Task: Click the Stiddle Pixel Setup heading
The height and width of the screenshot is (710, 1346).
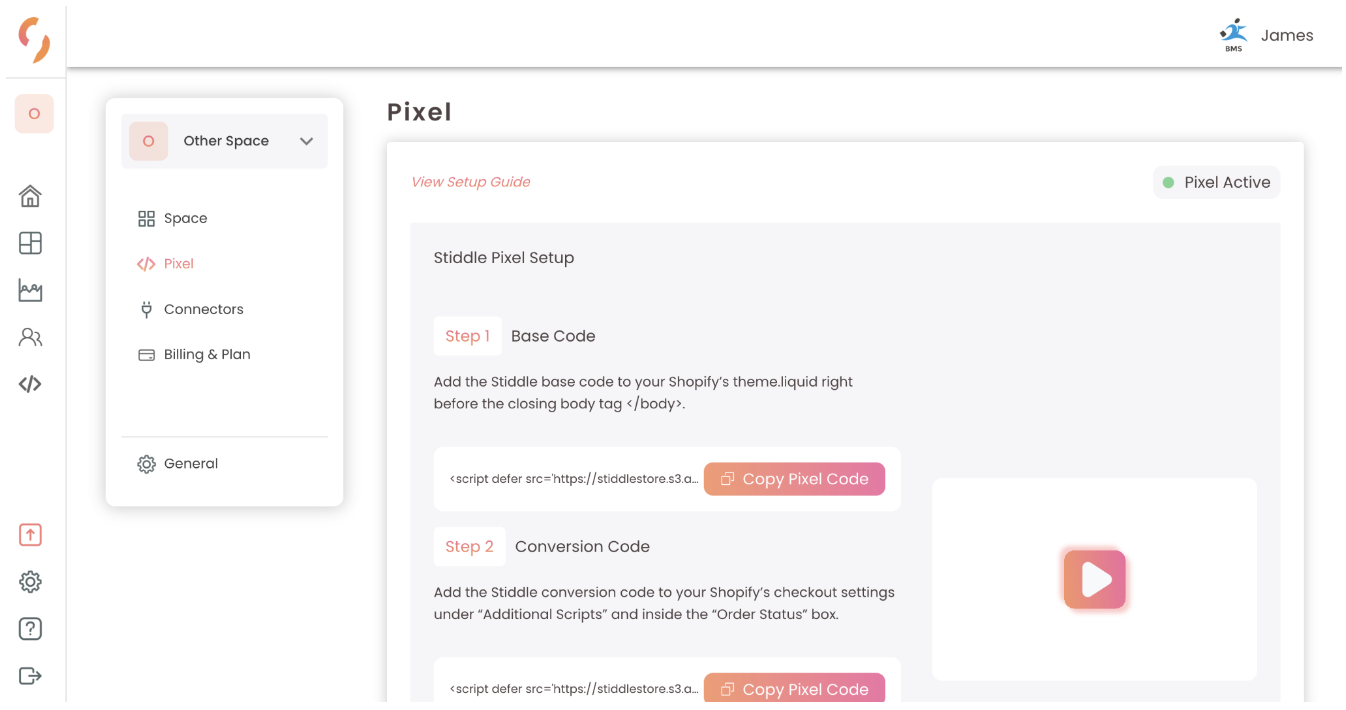Action: (x=504, y=258)
